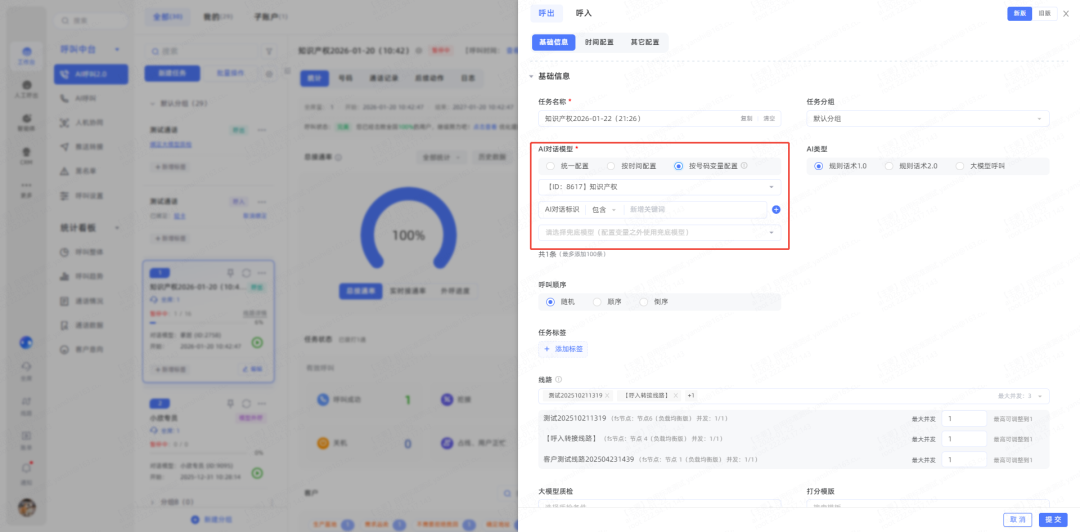The image size is (1080, 532).
Task: Collapse the 基础信息 section
Action: tap(533, 76)
